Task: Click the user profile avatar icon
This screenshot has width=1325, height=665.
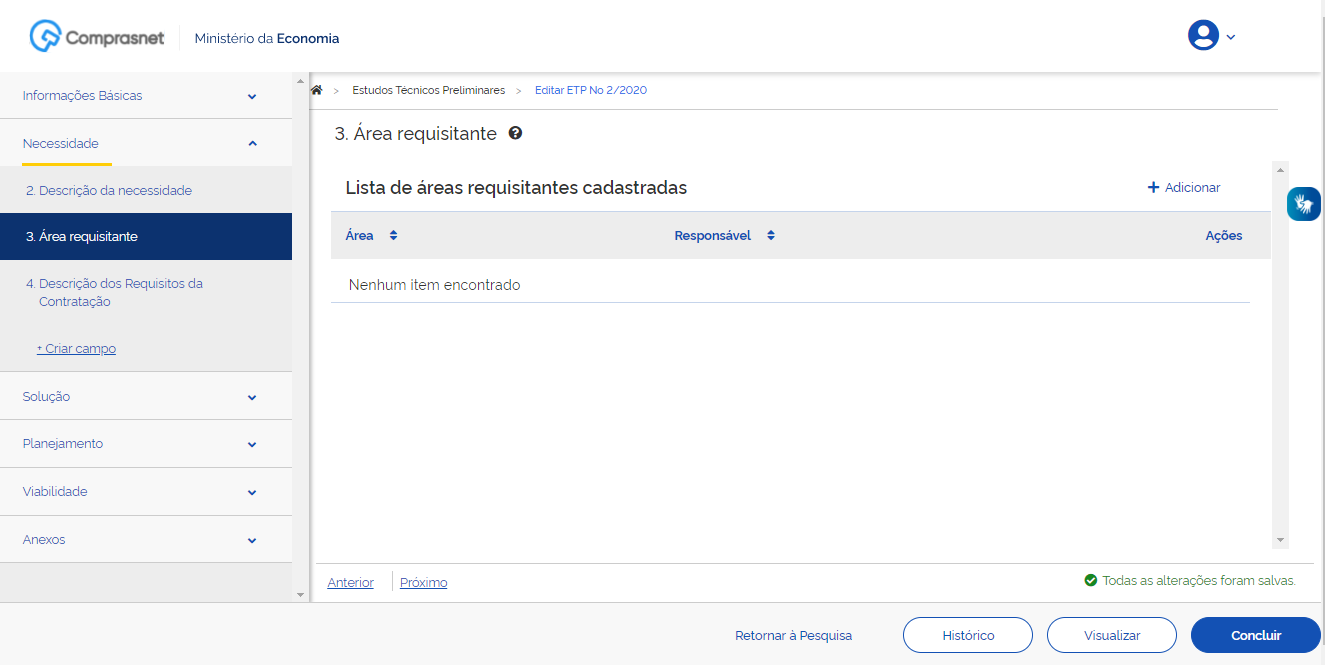Action: 1202,36
